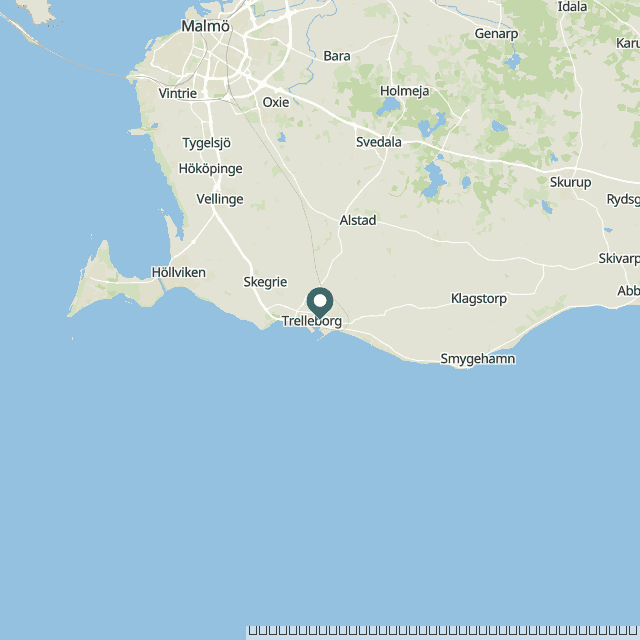640x640 pixels.
Task: Click the Genarp village label
Action: pyautogui.click(x=496, y=33)
